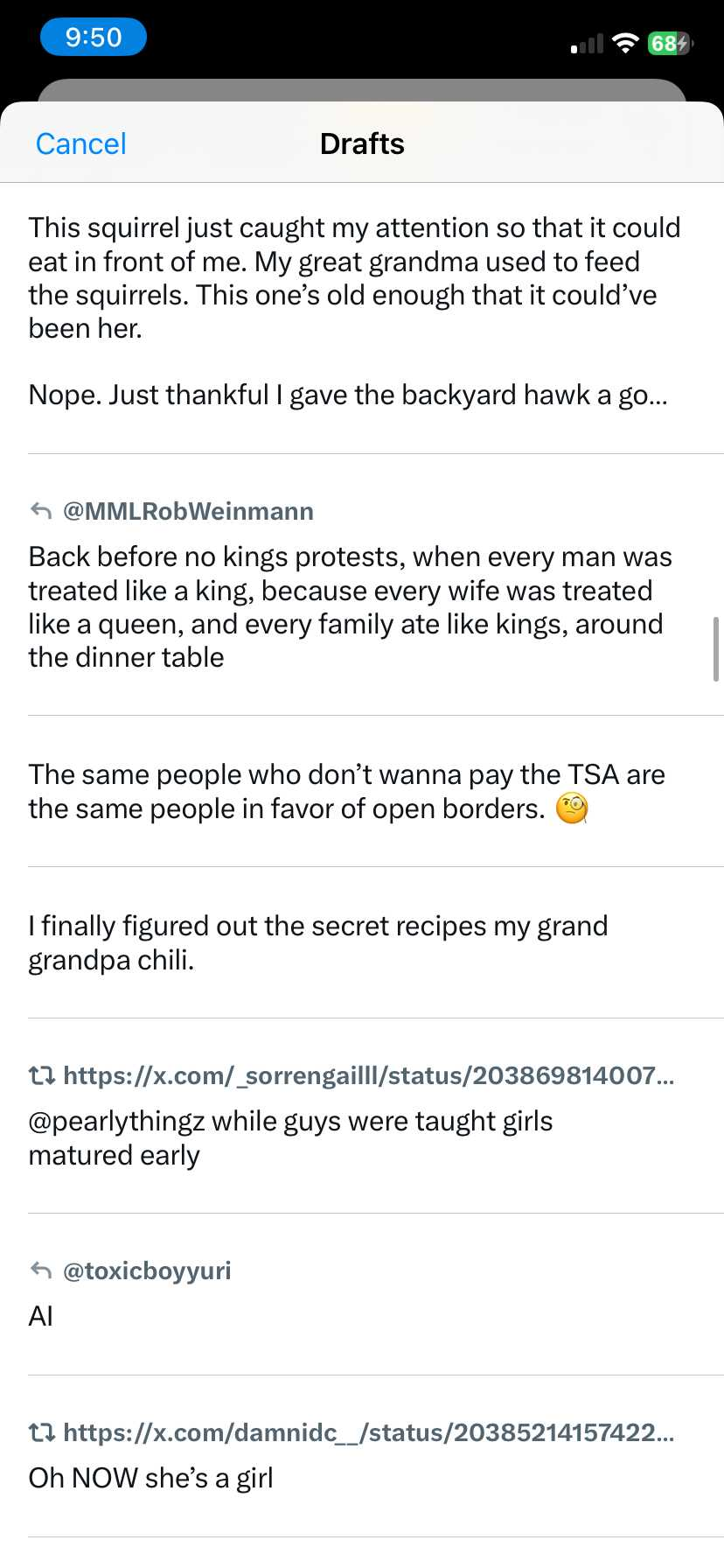Tap the 9:50 clock pill in status bar
The image size is (724, 1568).
[93, 38]
